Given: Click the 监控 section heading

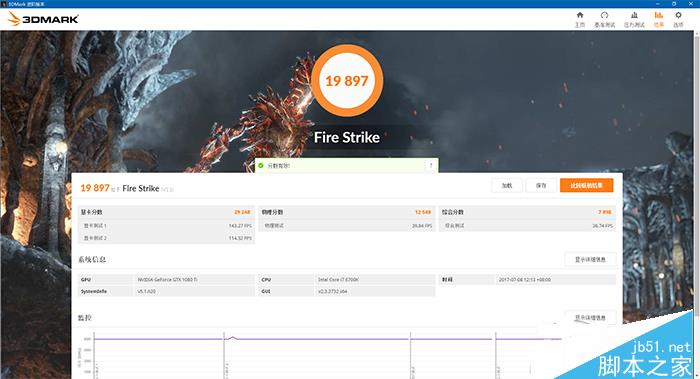Looking at the screenshot, I should [85, 317].
